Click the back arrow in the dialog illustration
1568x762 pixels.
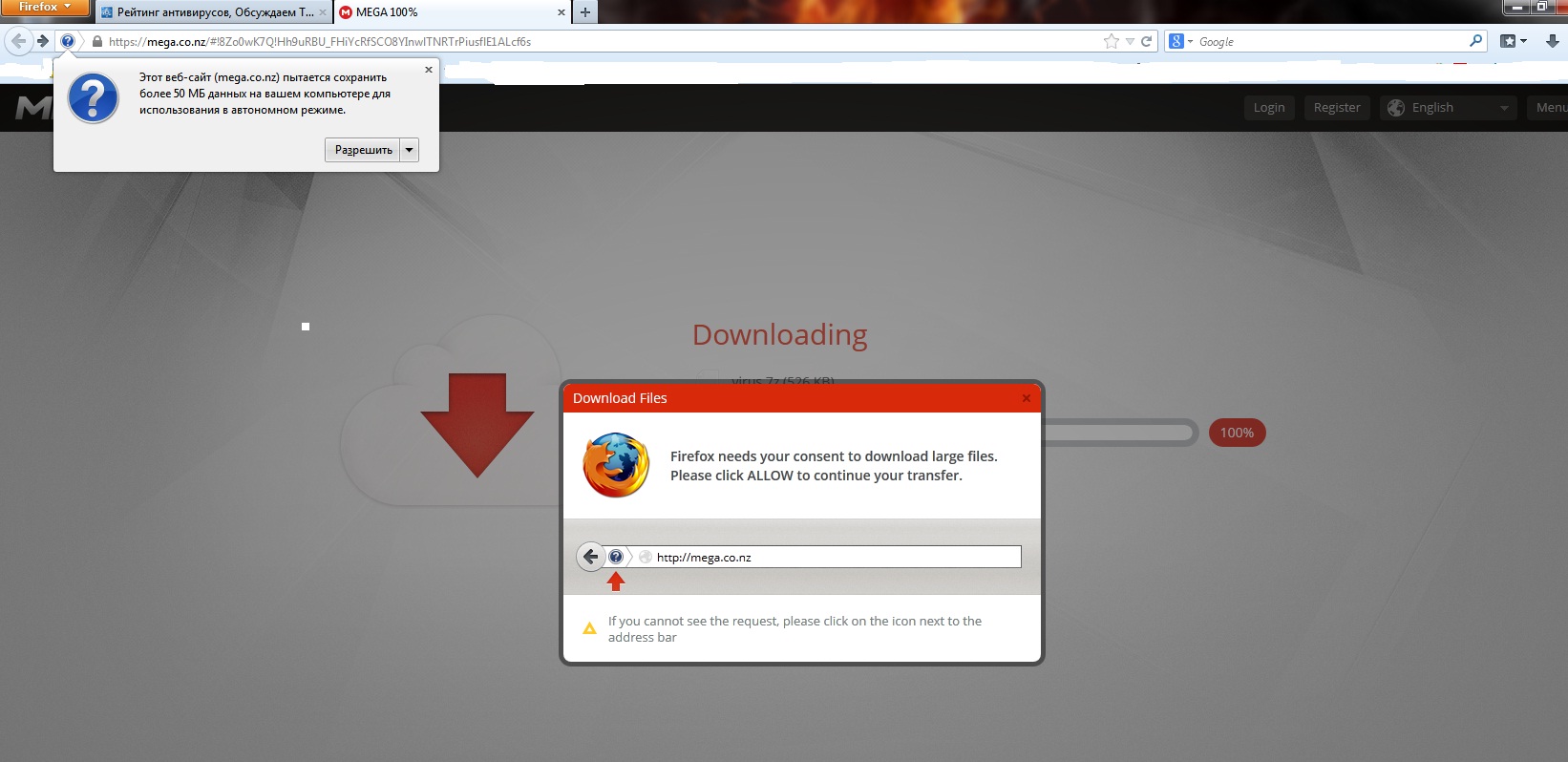(x=591, y=557)
